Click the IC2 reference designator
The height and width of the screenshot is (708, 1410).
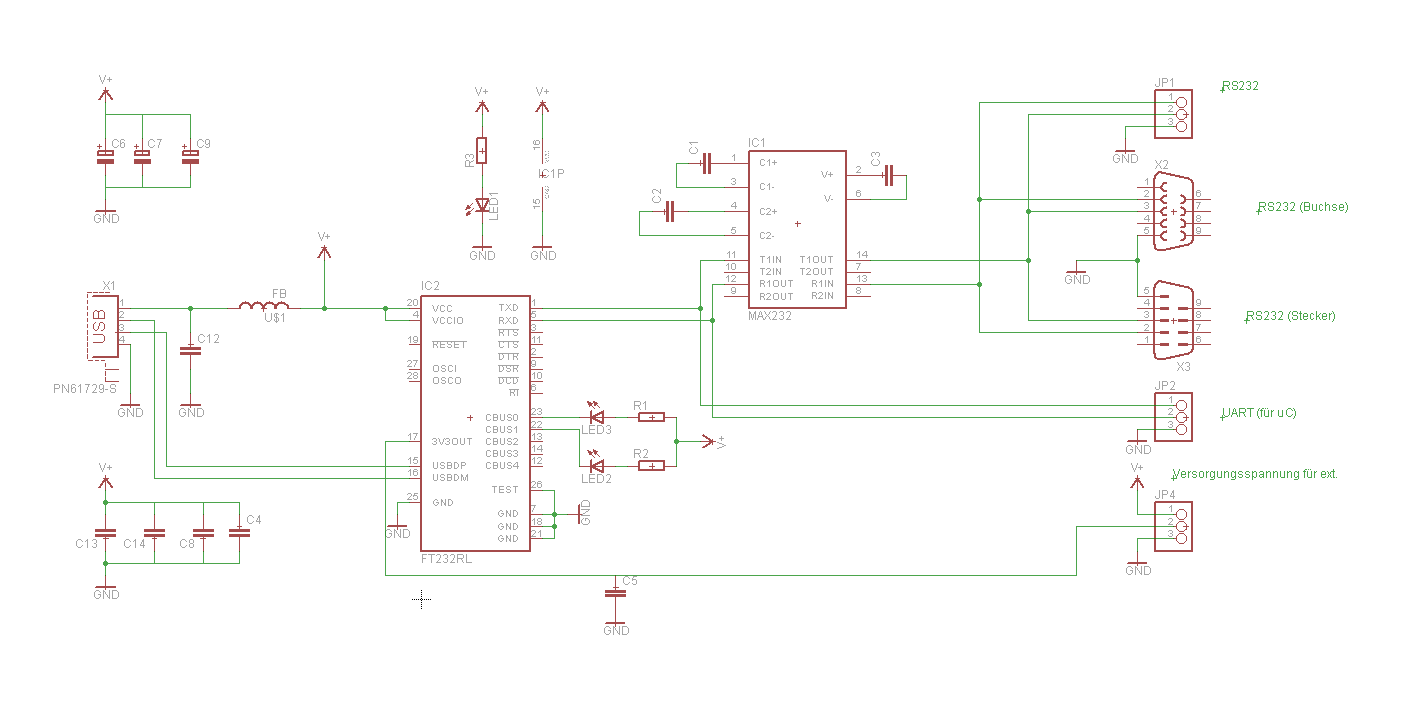(430, 287)
